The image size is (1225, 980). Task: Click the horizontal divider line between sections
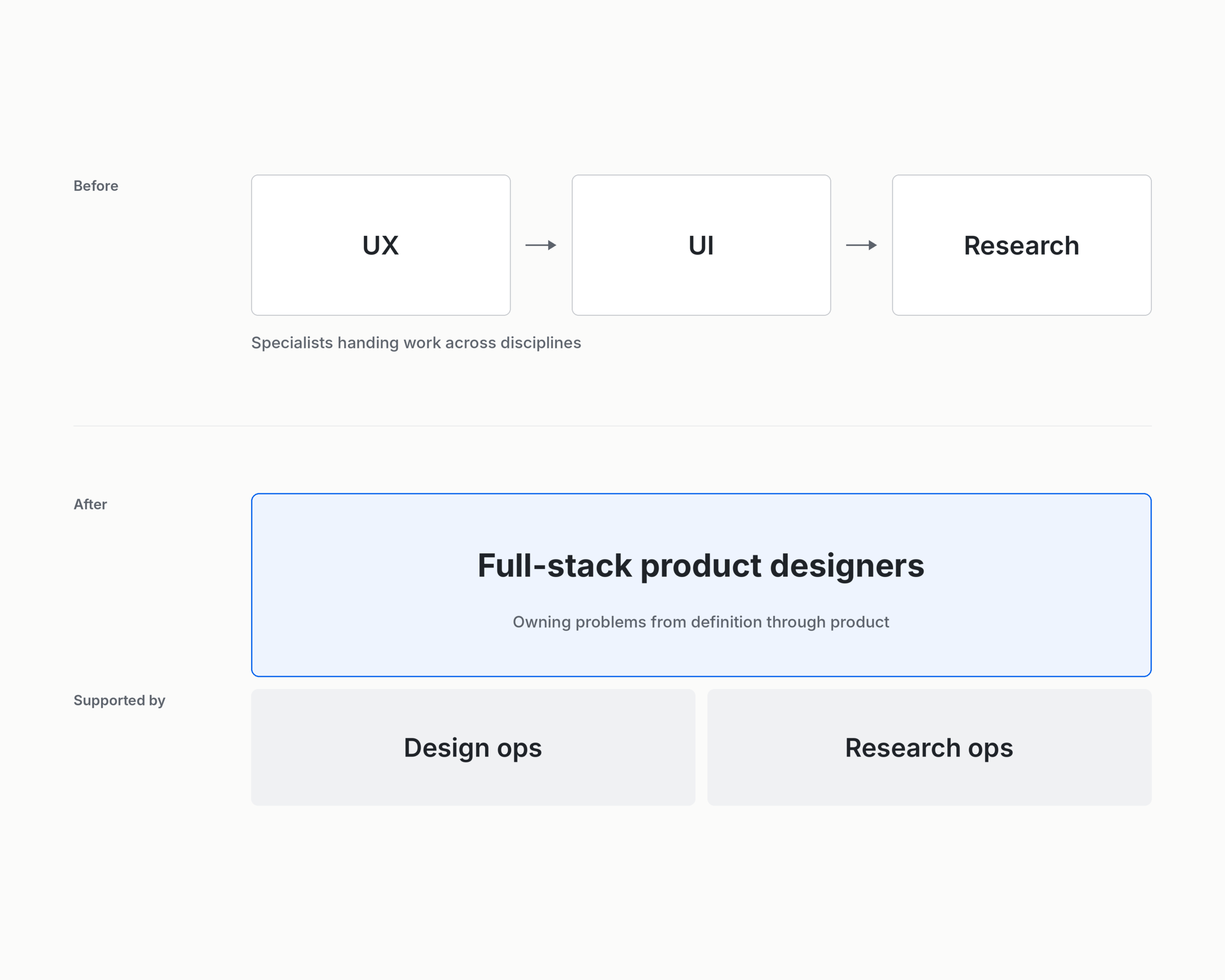pos(612,425)
